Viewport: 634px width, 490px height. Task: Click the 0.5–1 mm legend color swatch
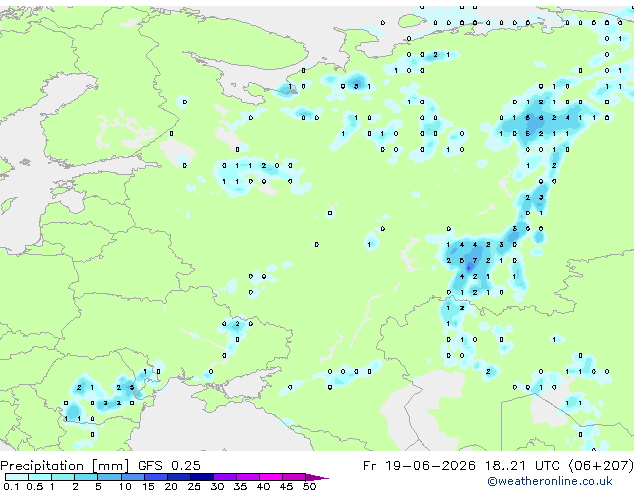point(40,477)
